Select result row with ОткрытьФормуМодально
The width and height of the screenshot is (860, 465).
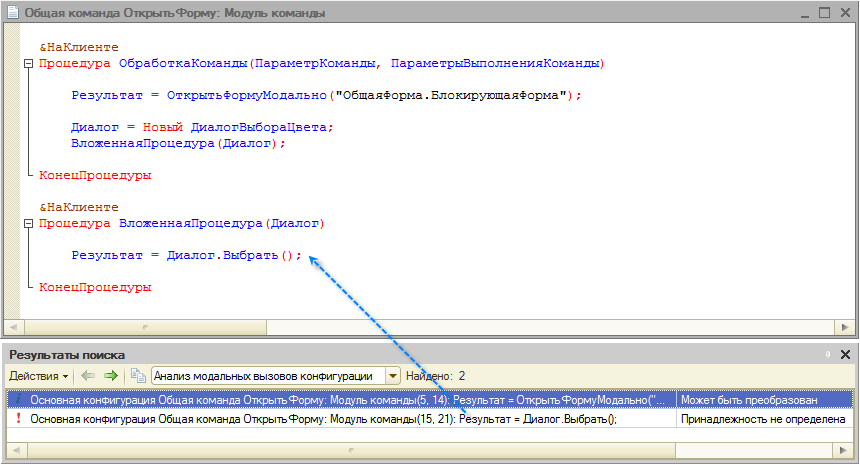pyautogui.click(x=340, y=400)
